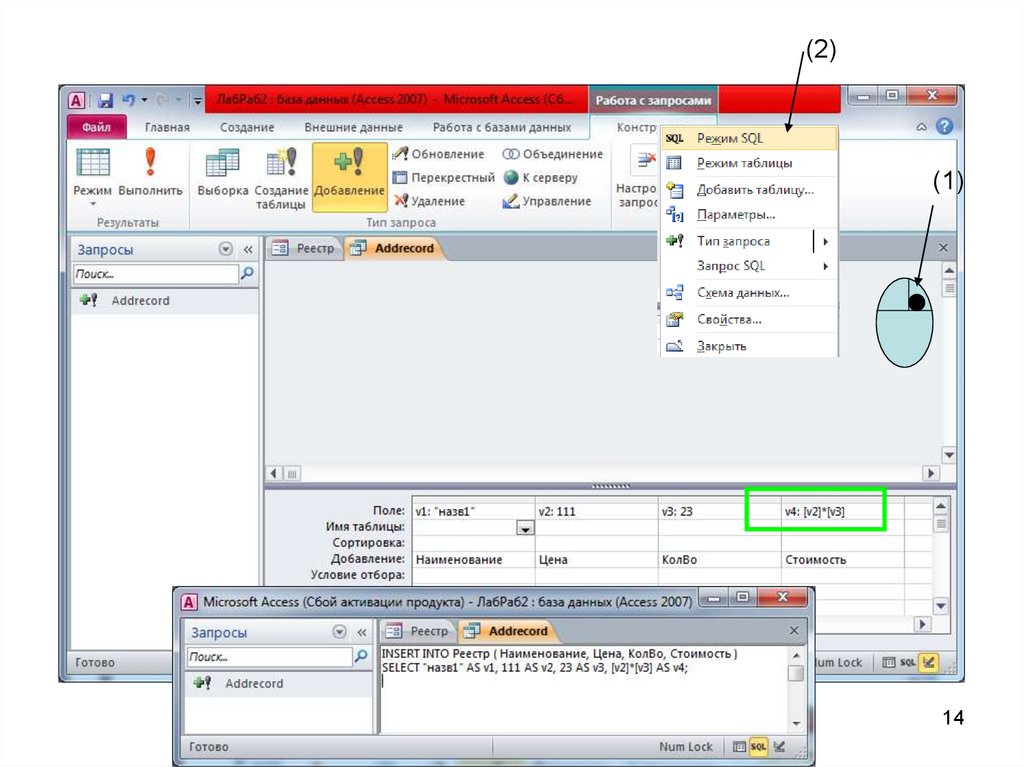Open Схема данных... from context menu
Image resolution: width=1024 pixels, height=767 pixels.
click(x=749, y=293)
